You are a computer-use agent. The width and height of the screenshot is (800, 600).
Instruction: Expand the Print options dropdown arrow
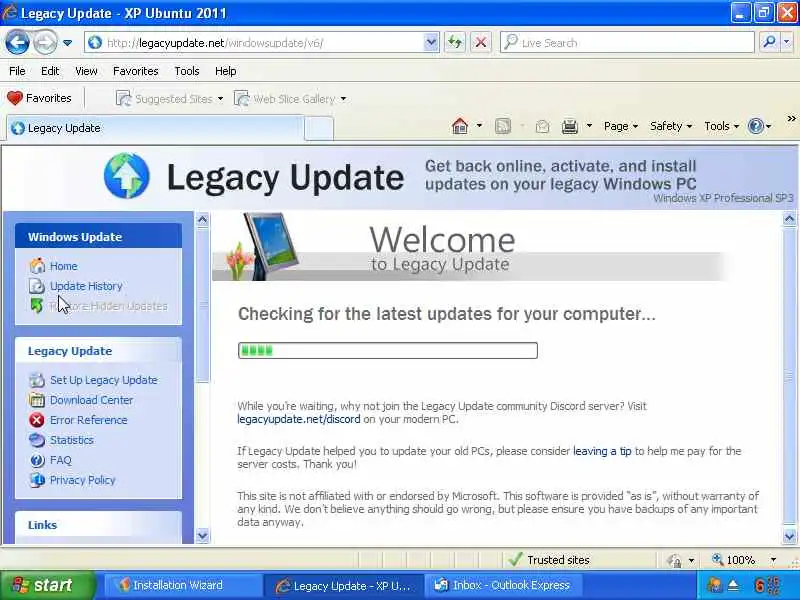[x=589, y=126]
